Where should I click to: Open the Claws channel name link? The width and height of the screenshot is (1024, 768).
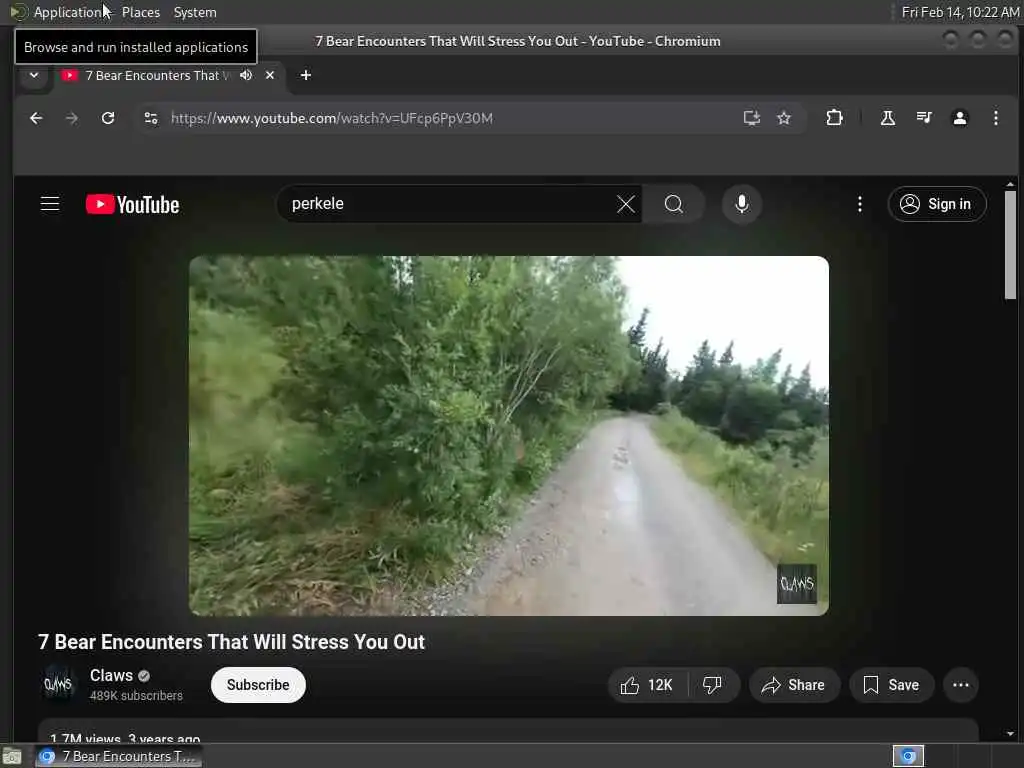[111, 675]
